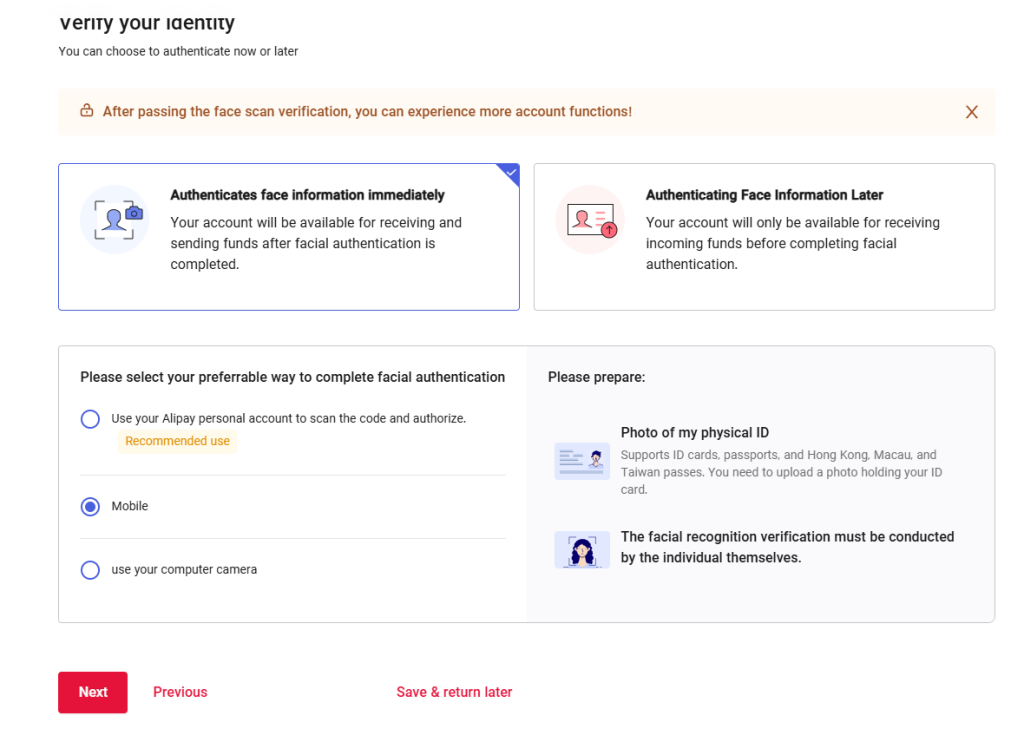Click the blue checkmark corner badge
The image size is (1024, 742).
point(510,173)
